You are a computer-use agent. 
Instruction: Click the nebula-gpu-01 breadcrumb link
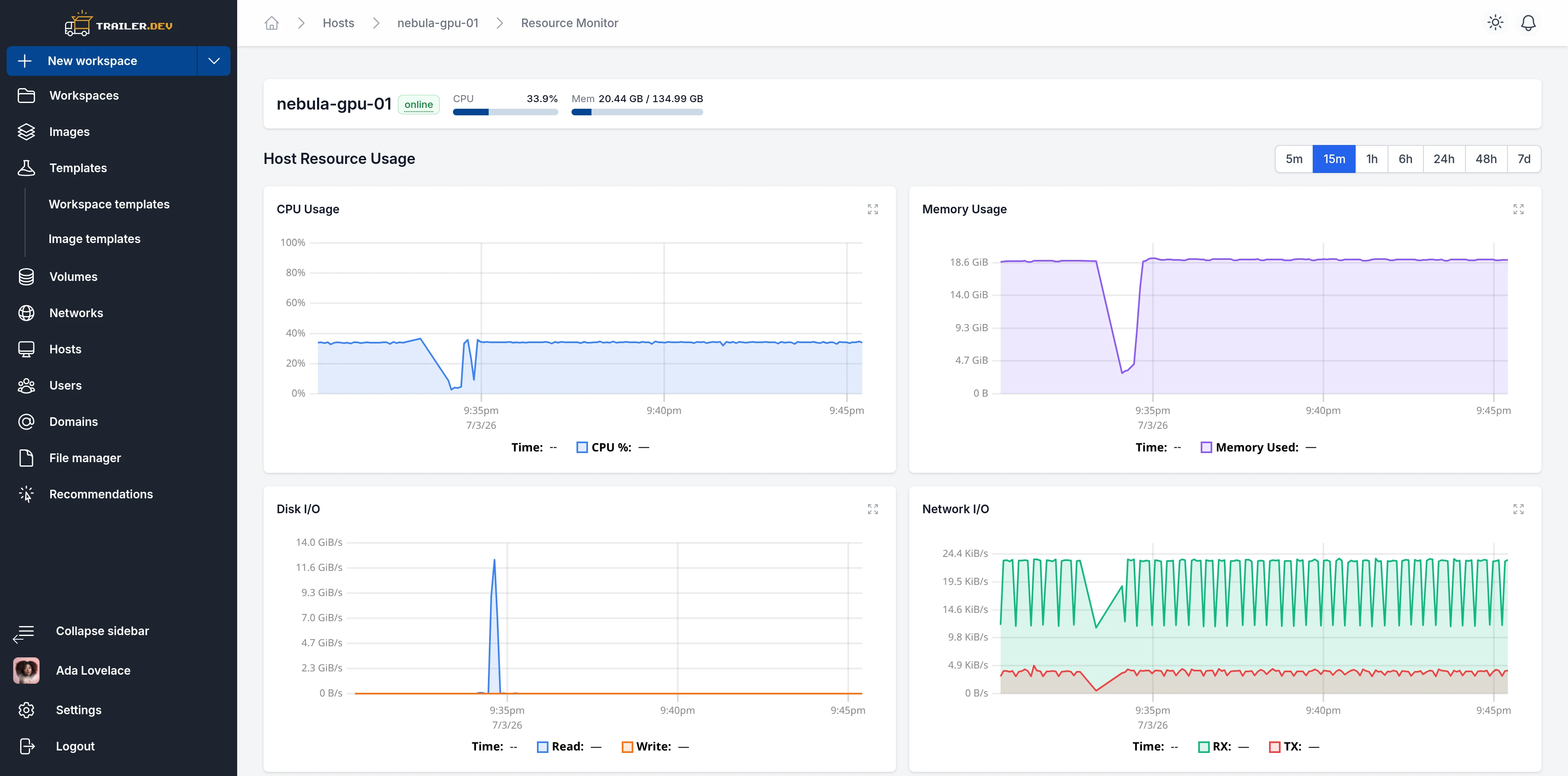click(x=438, y=23)
